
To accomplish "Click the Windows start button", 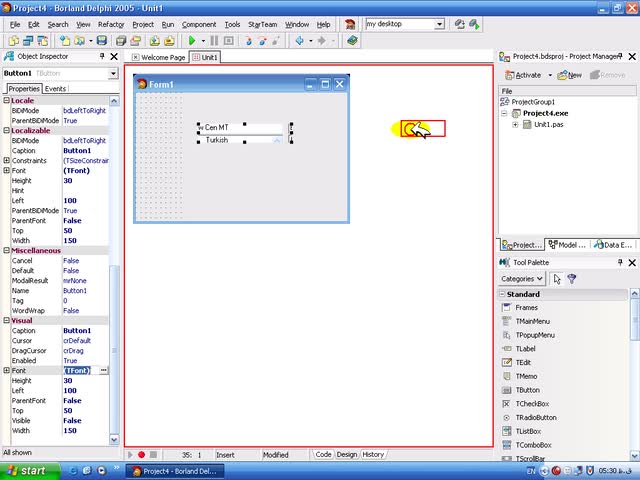I will (29, 471).
